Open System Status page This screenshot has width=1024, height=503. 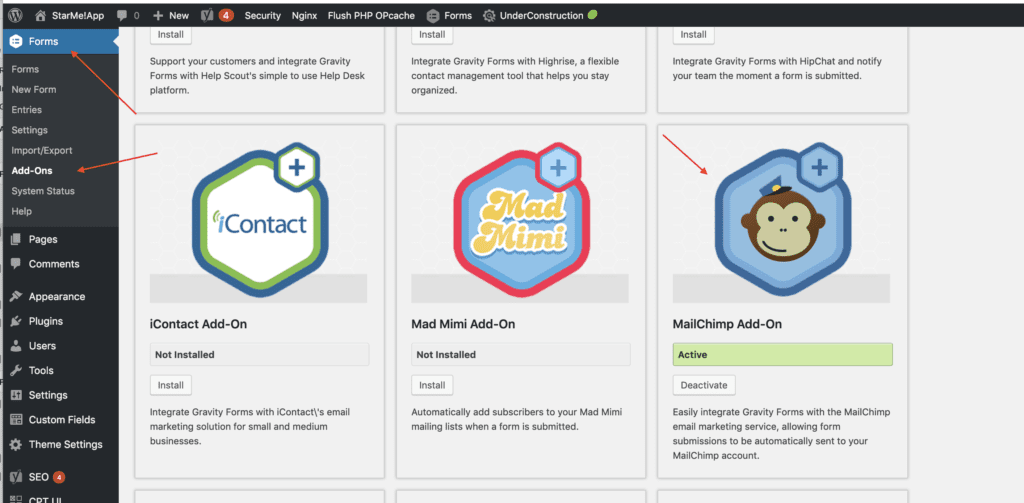pos(43,191)
